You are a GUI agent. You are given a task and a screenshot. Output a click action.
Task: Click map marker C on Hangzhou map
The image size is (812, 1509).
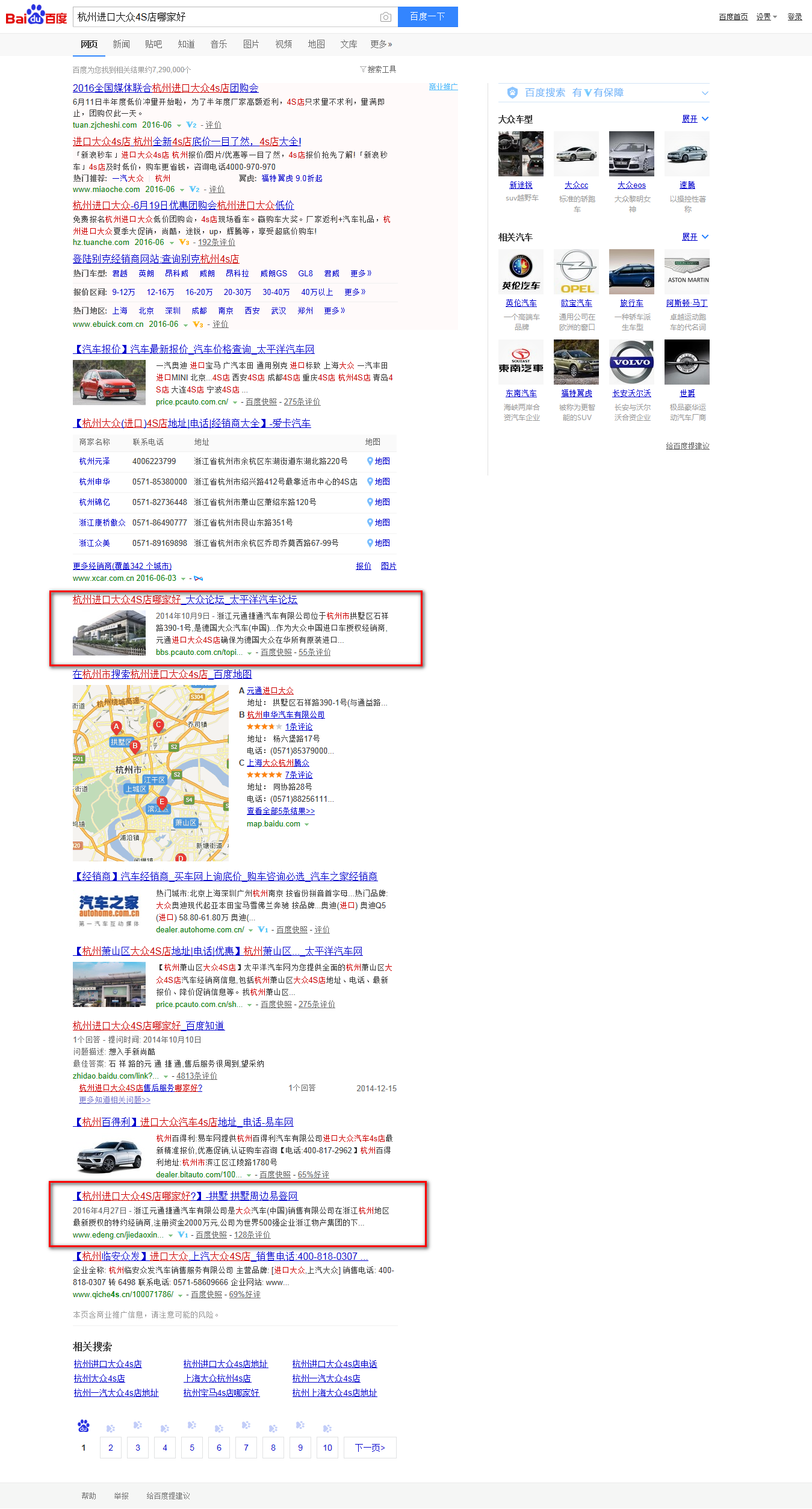158,725
